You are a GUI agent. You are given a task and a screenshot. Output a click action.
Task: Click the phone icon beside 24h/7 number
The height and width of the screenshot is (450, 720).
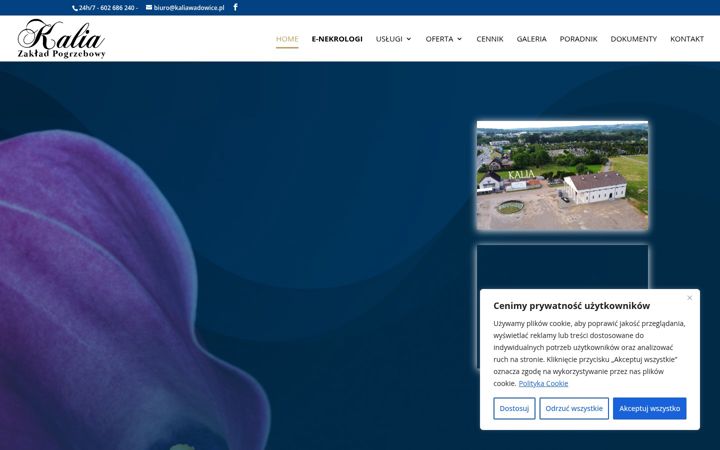pos(75,8)
